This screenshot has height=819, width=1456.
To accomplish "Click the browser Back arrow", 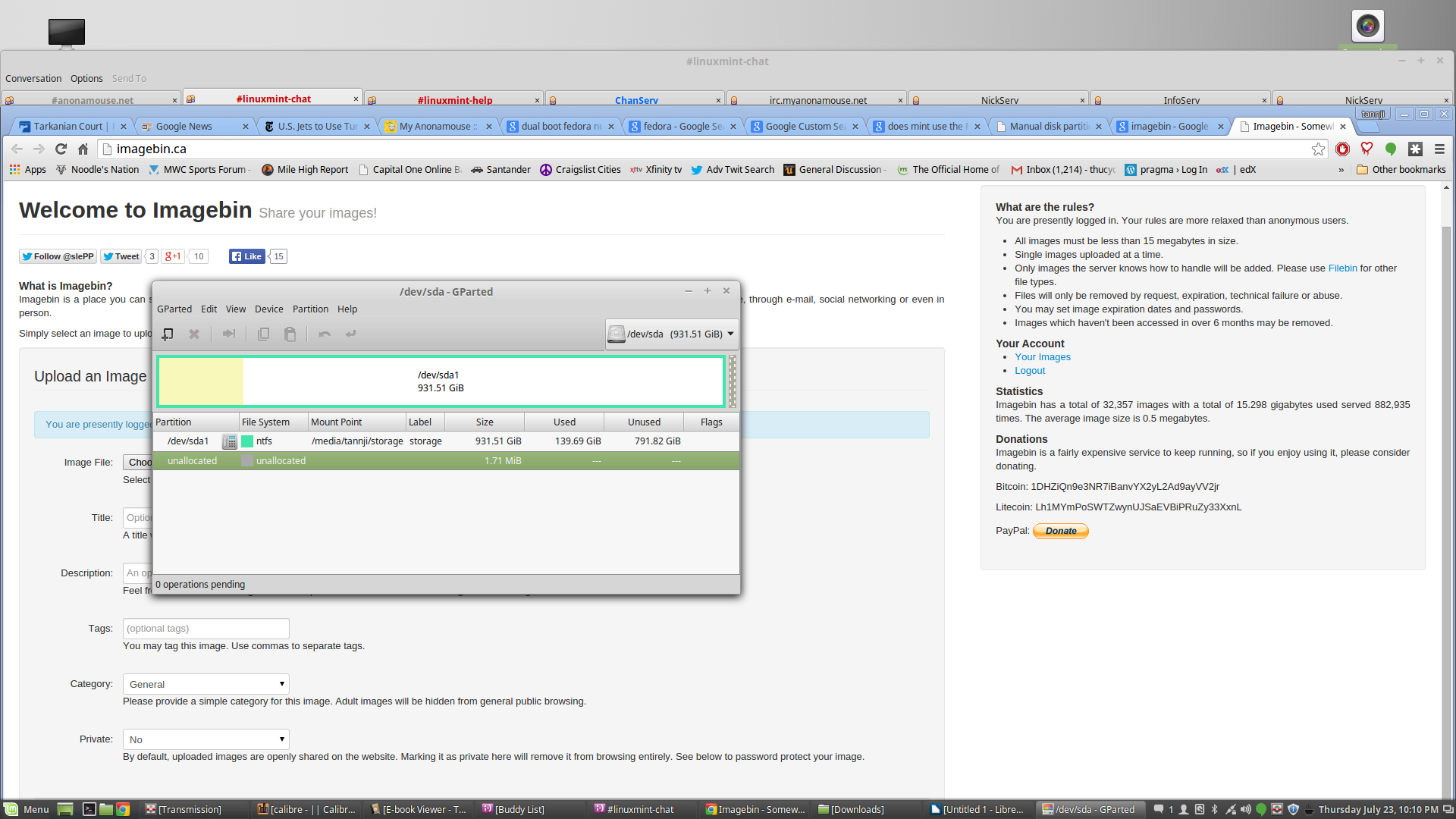I will 17,149.
